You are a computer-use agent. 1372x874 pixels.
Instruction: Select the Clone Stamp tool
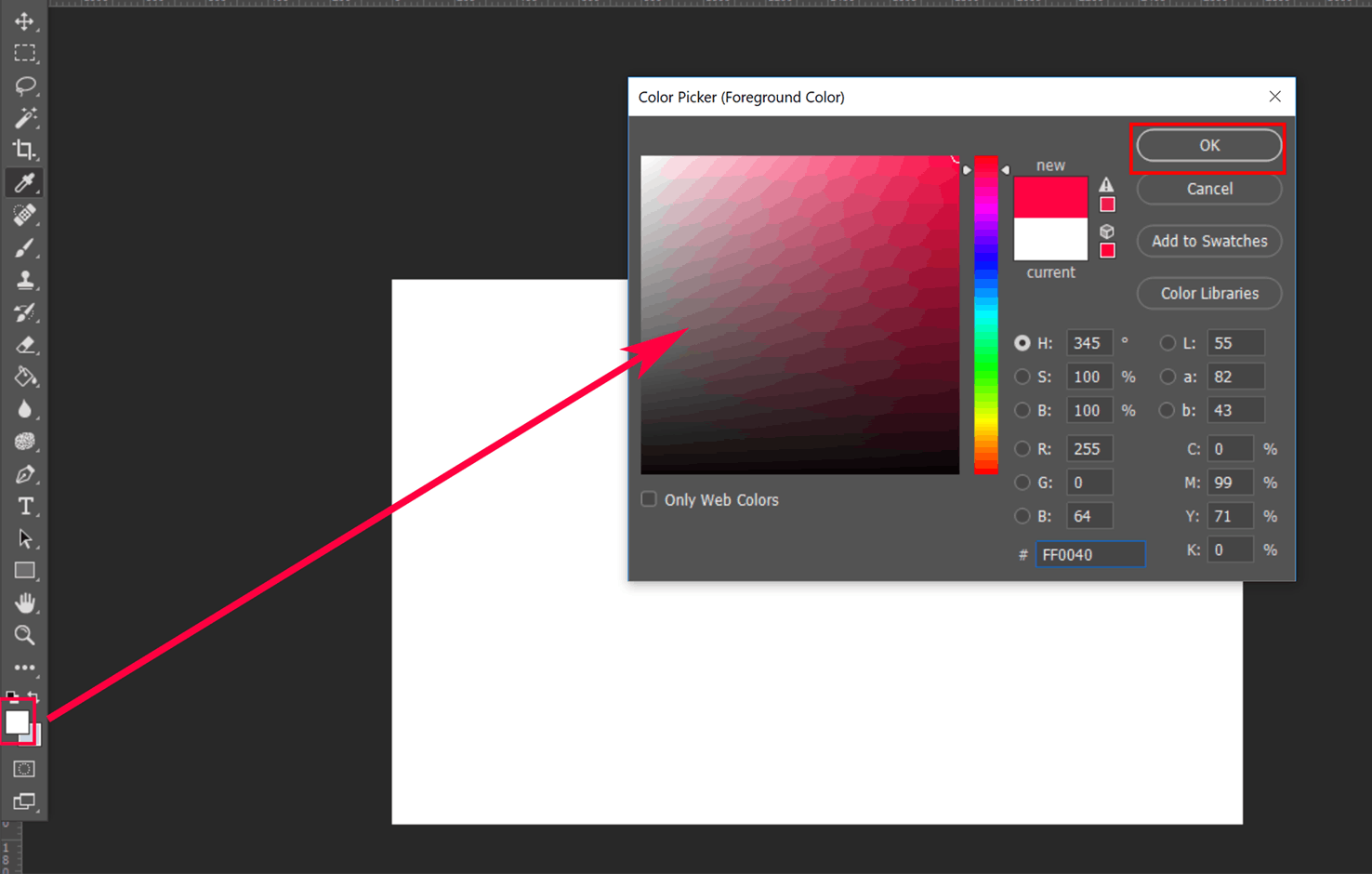click(24, 280)
